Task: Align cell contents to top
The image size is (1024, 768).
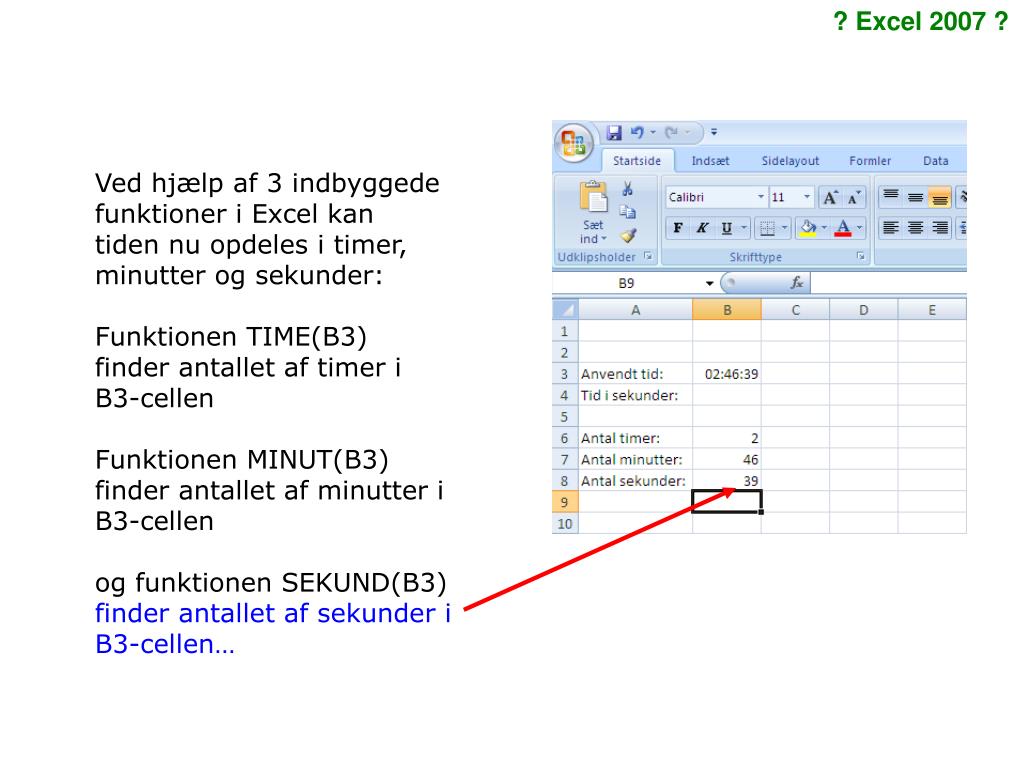Action: pyautogui.click(x=891, y=197)
